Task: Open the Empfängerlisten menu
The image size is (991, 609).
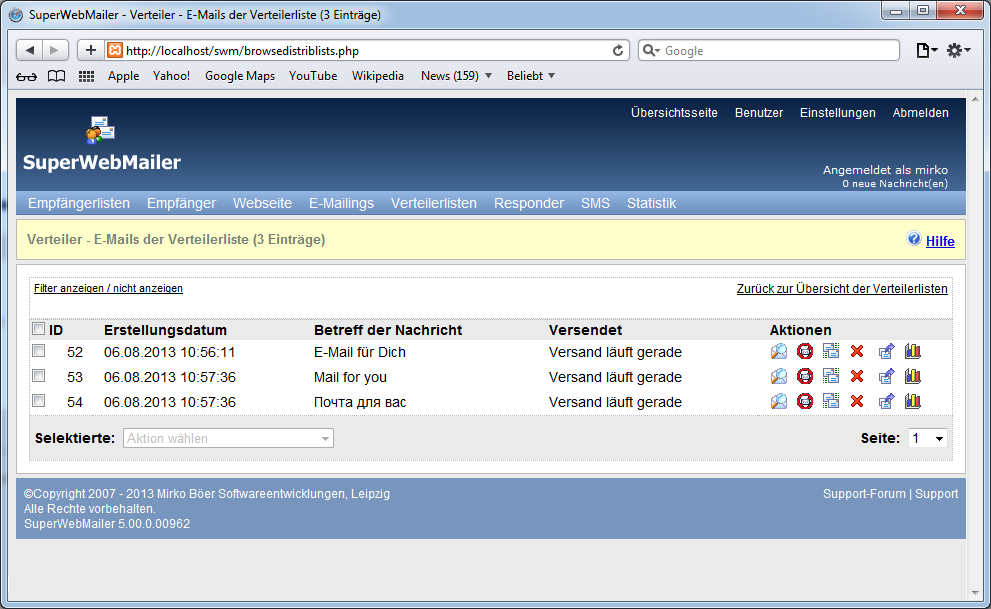Action: (x=79, y=203)
